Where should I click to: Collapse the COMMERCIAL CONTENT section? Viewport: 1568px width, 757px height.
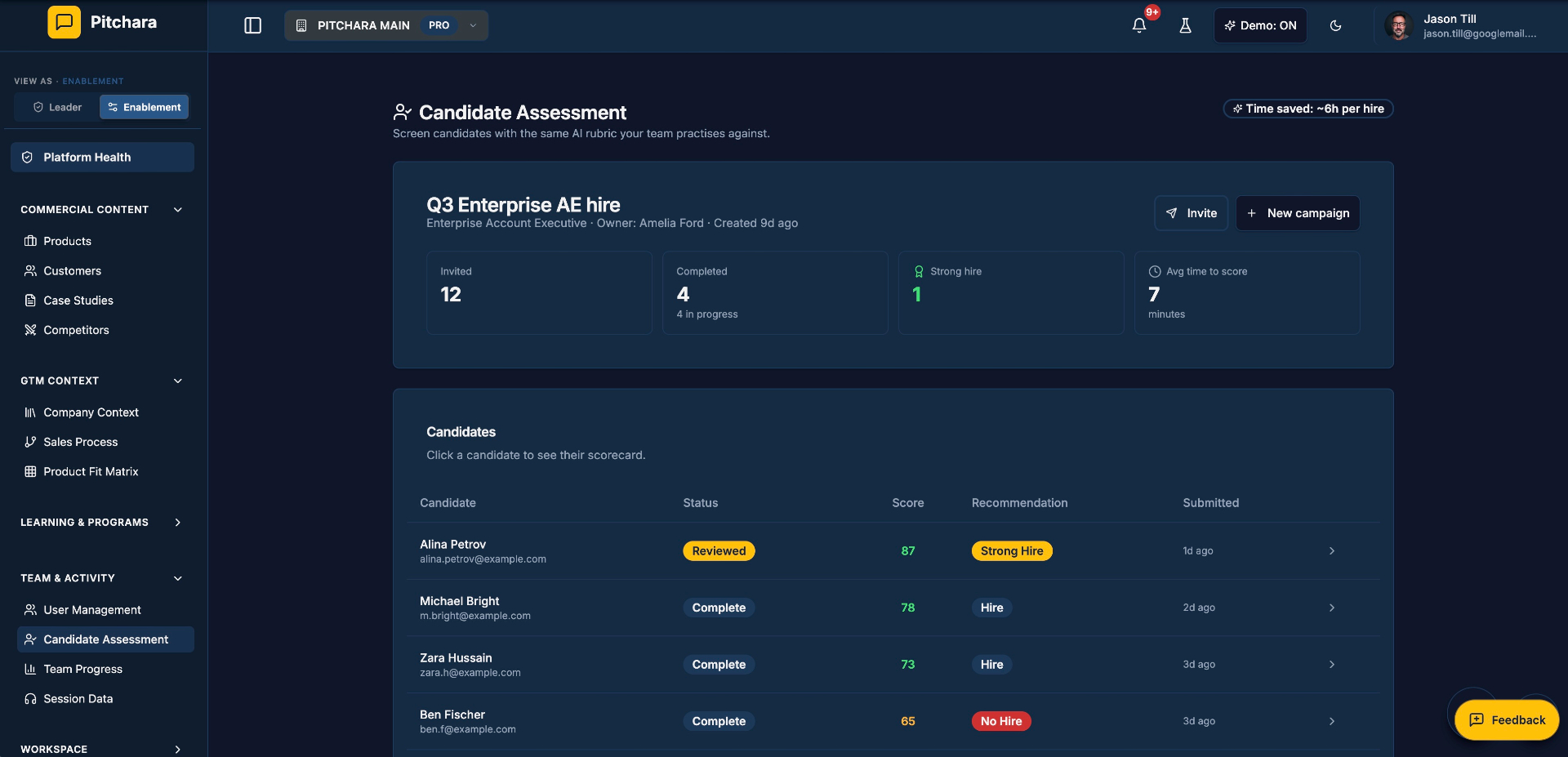(178, 210)
